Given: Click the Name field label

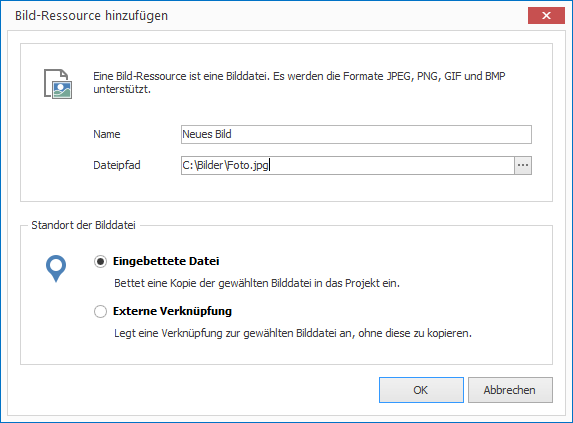Looking at the screenshot, I should 107,134.
